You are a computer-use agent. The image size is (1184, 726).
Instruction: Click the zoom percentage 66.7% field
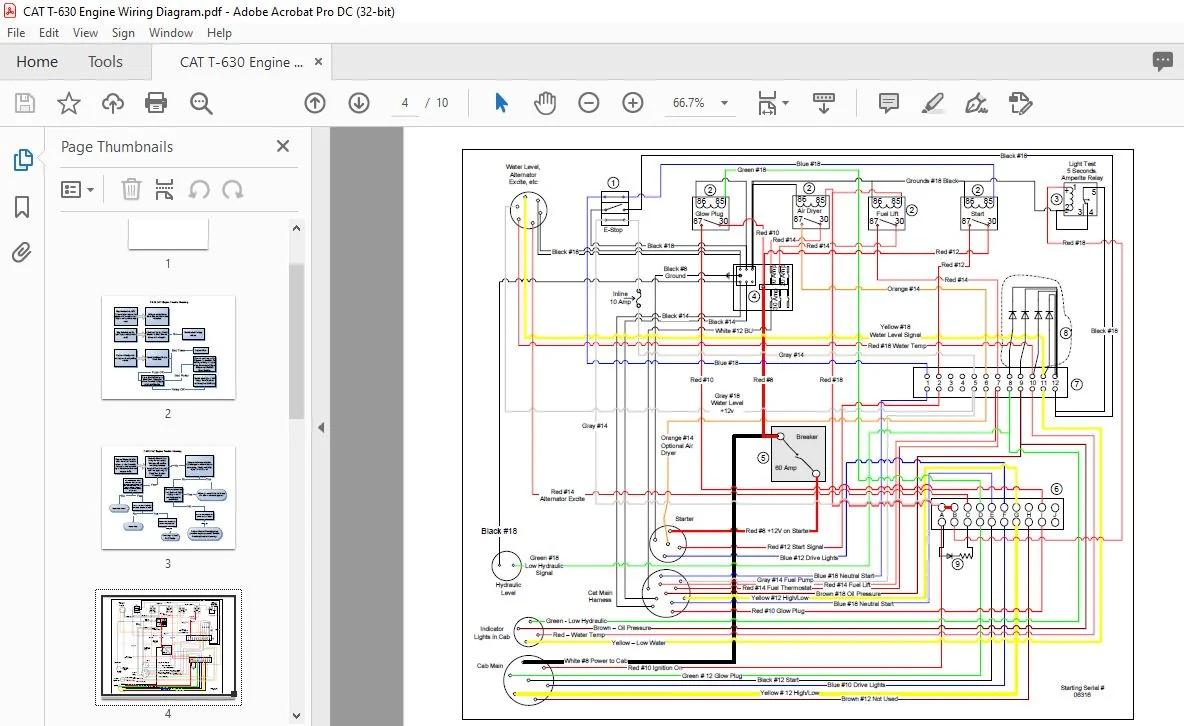pos(689,103)
